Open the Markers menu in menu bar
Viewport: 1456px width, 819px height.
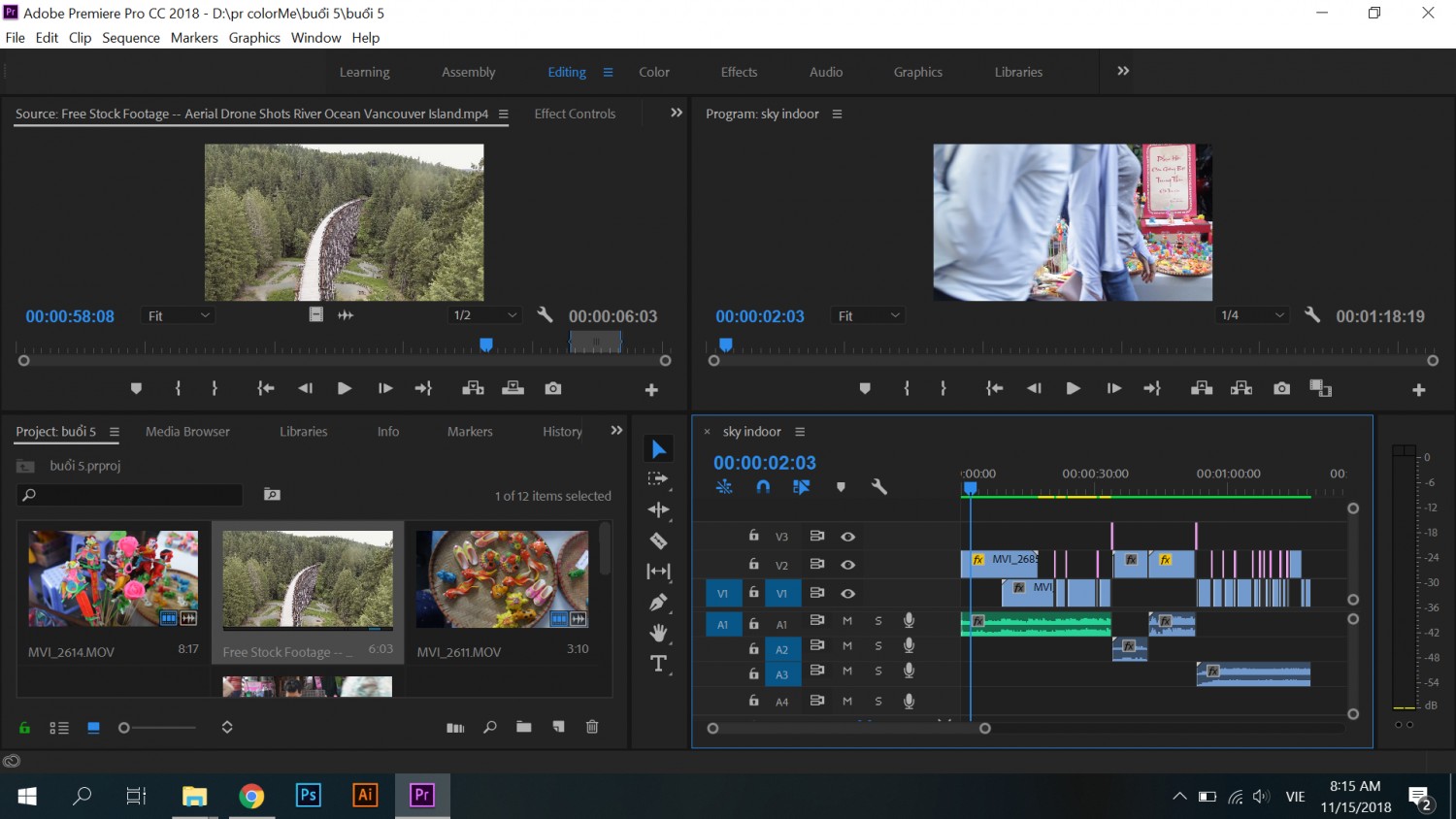click(x=194, y=38)
